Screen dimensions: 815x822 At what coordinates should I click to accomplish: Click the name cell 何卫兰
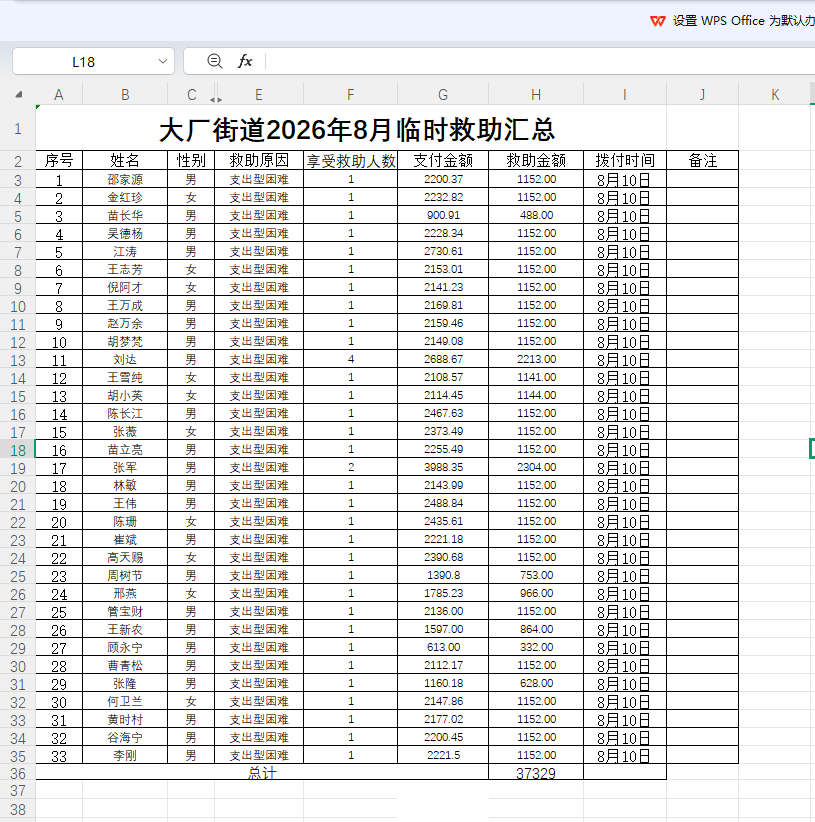pos(125,701)
